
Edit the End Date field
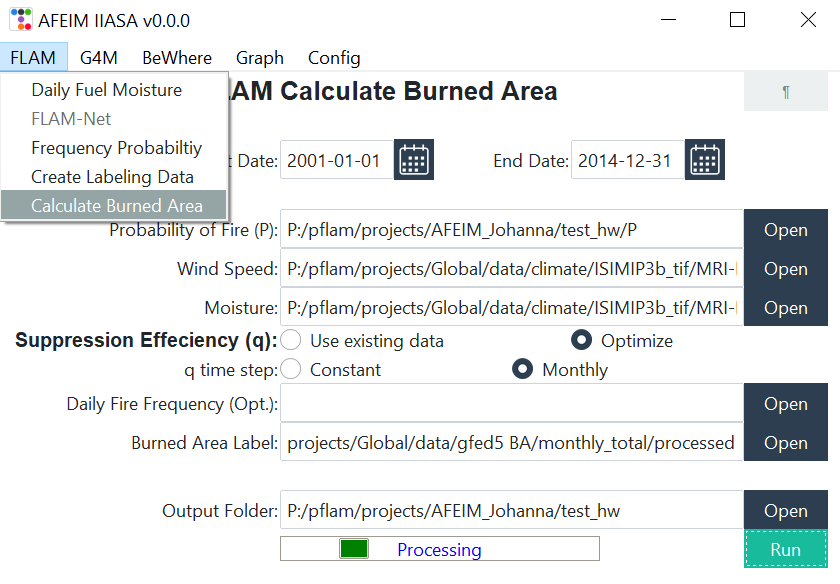click(x=628, y=160)
